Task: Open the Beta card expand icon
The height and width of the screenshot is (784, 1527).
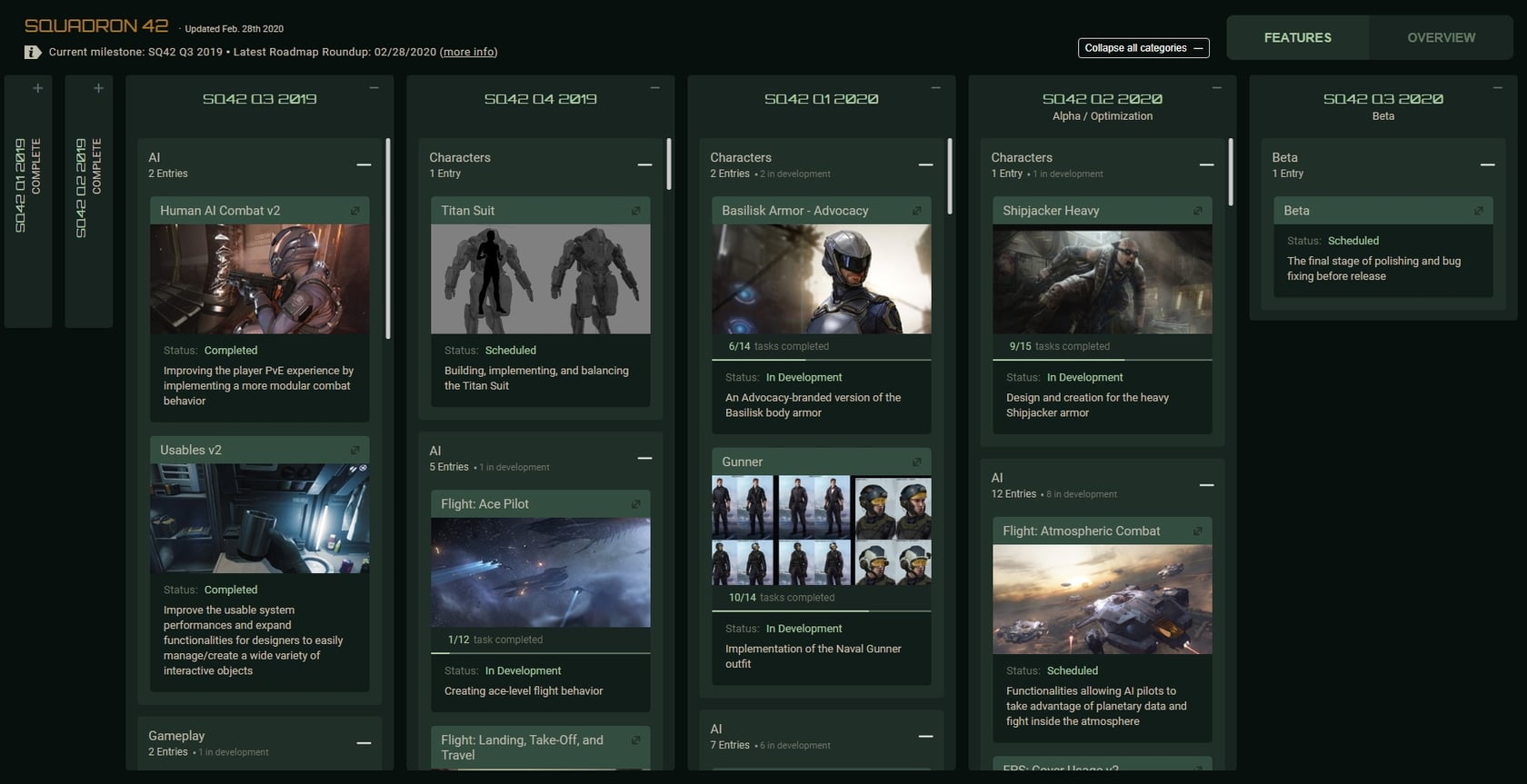Action: click(1478, 211)
